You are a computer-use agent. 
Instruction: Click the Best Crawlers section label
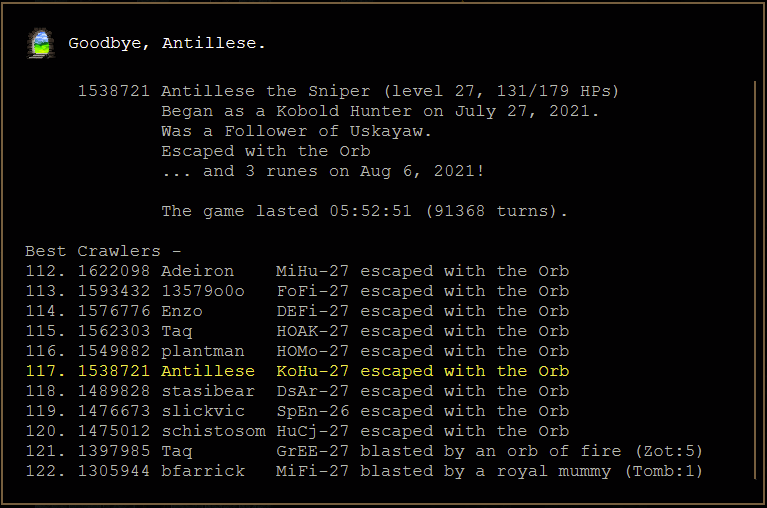[103, 251]
